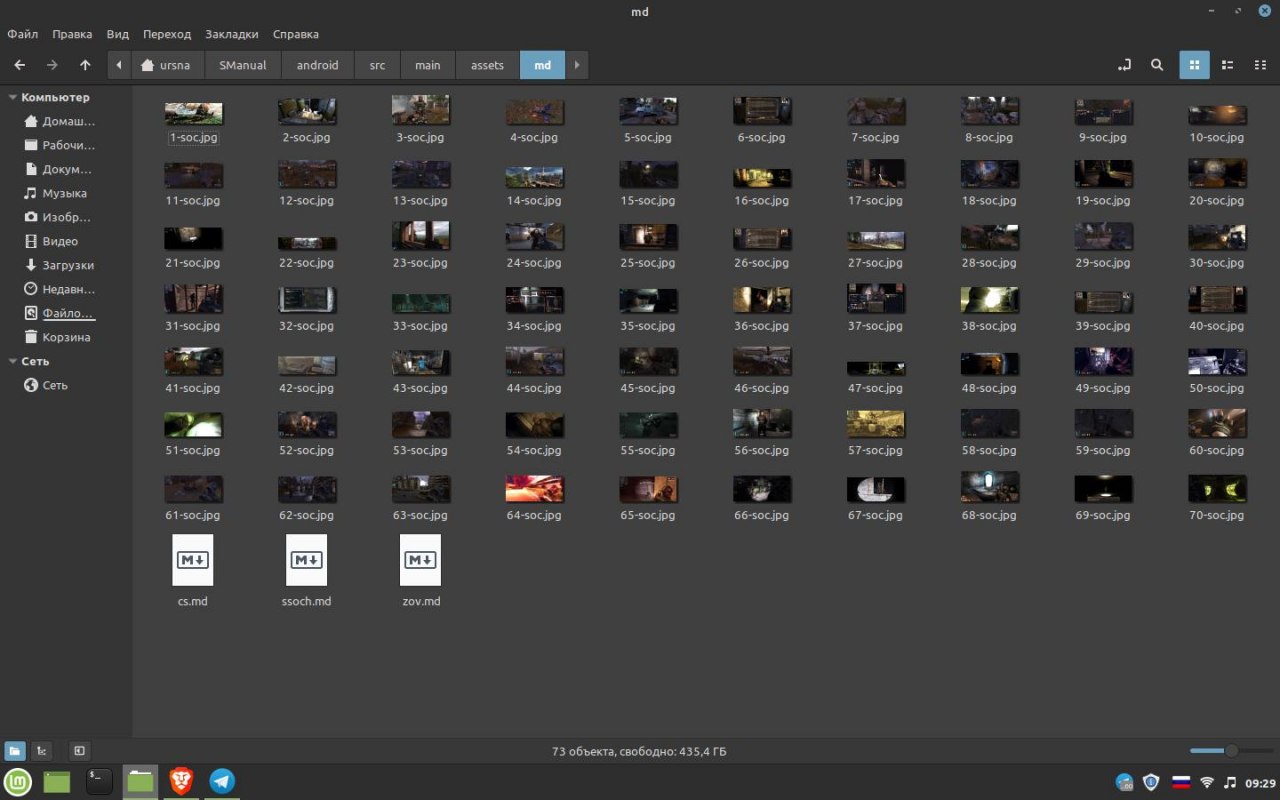The width and height of the screenshot is (1280, 800).
Task: Show the tree view sidebar button
Action: (x=42, y=751)
